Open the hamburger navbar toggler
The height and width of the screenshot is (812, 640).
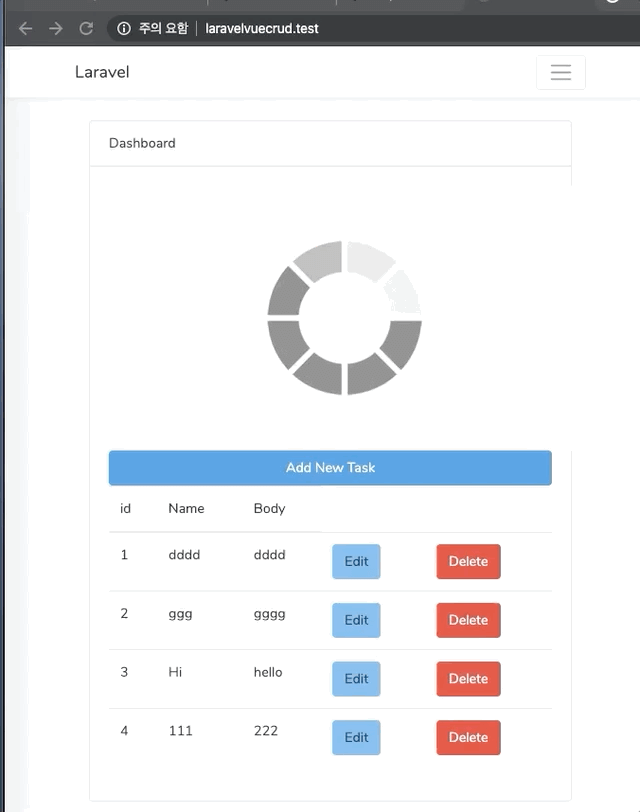561,72
